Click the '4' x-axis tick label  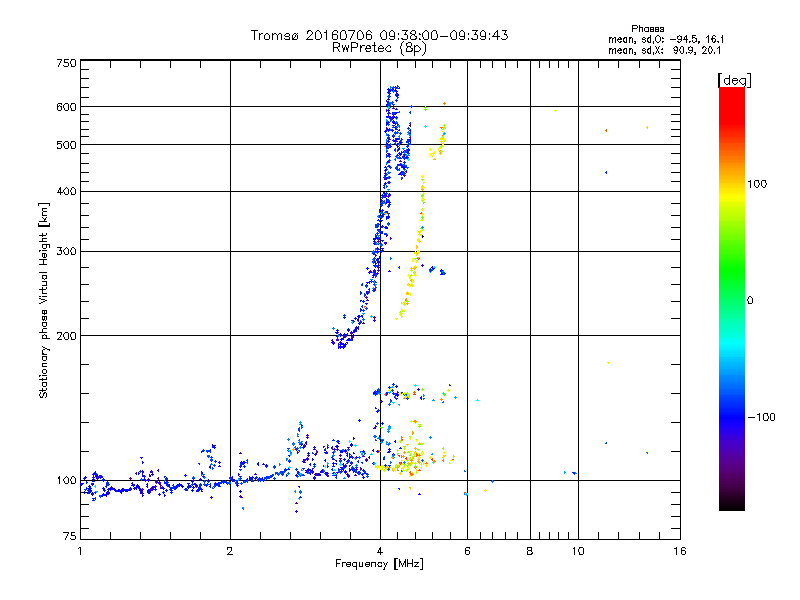coord(380,551)
